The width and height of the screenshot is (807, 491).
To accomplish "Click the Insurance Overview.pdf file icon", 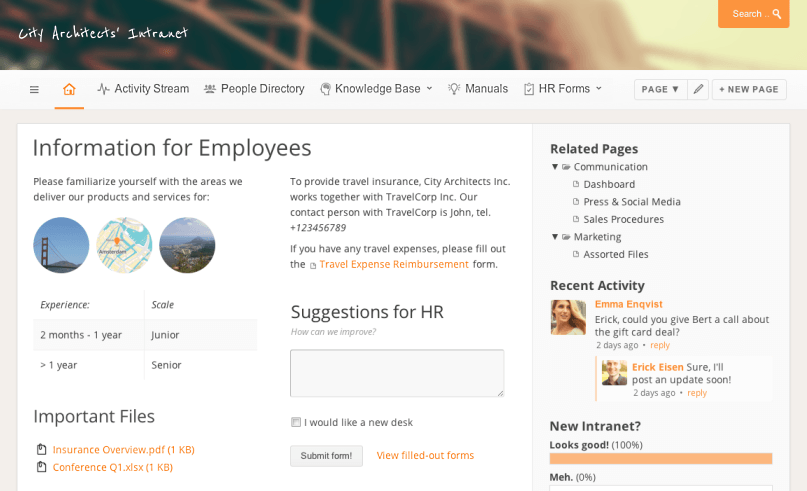I will pyautogui.click(x=42, y=449).
